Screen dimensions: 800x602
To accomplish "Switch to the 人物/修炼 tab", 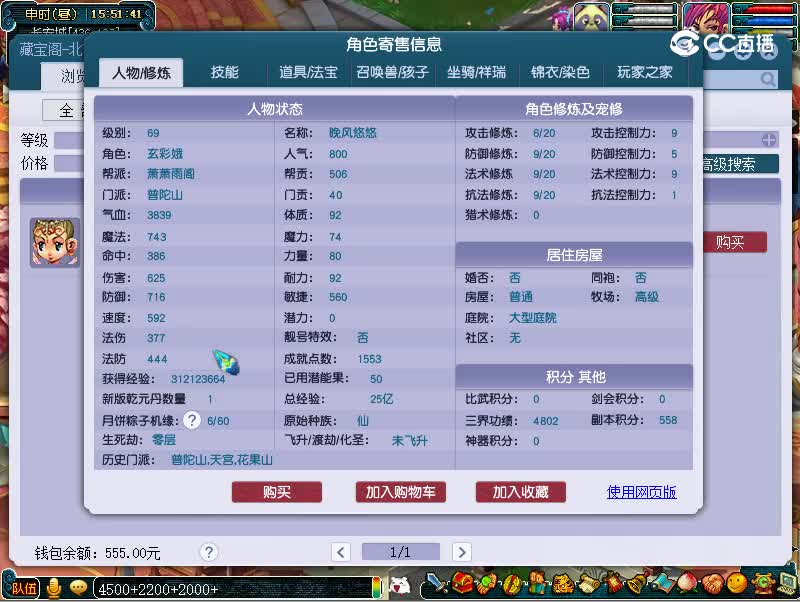I will click(x=141, y=72).
